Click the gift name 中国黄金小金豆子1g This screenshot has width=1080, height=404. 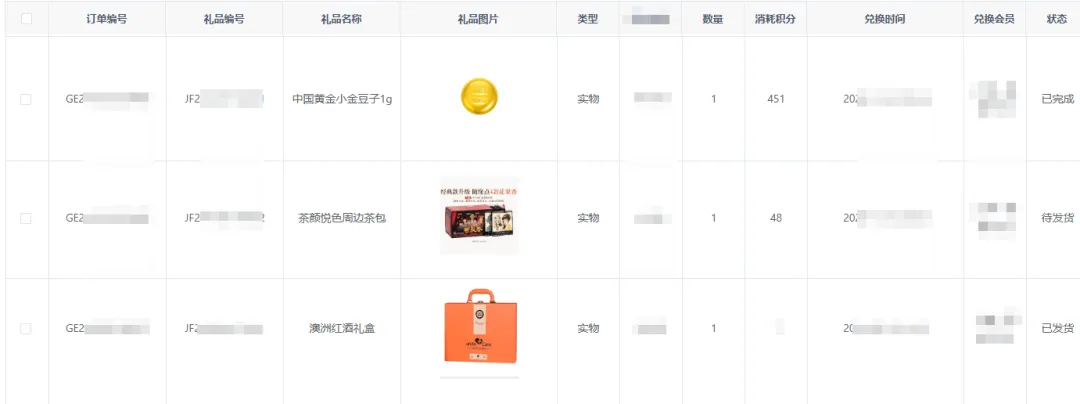[341, 99]
